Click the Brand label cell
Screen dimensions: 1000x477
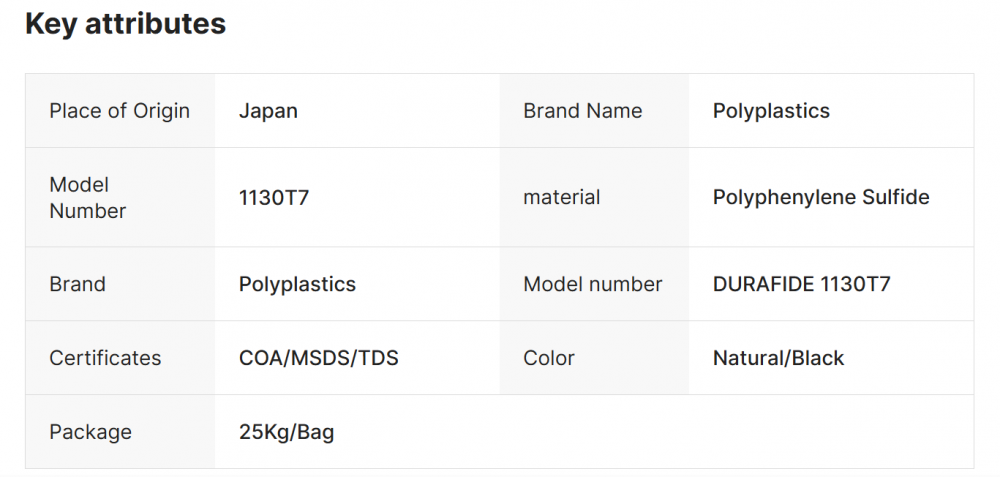pos(77,284)
